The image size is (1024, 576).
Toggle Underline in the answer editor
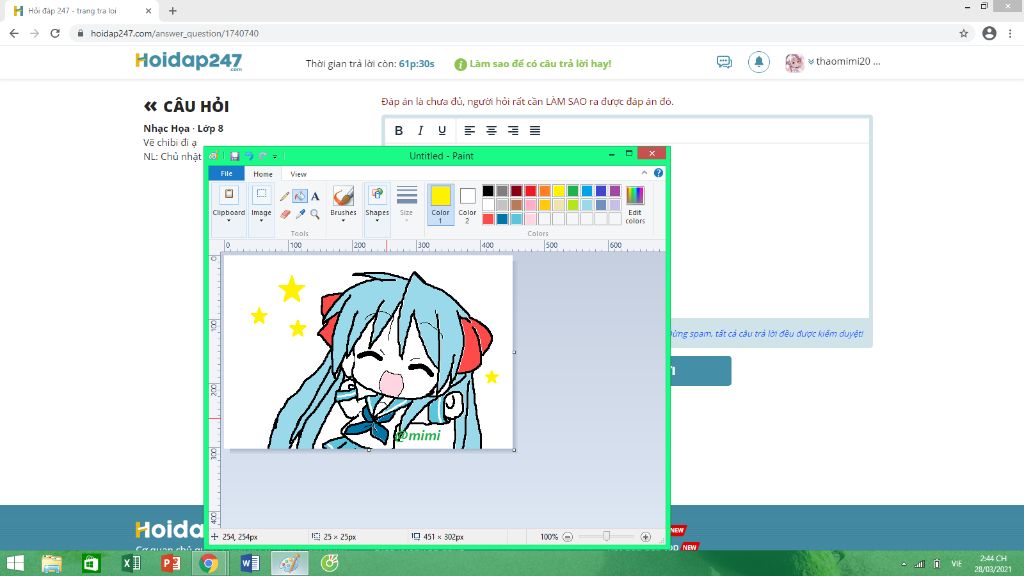point(442,131)
